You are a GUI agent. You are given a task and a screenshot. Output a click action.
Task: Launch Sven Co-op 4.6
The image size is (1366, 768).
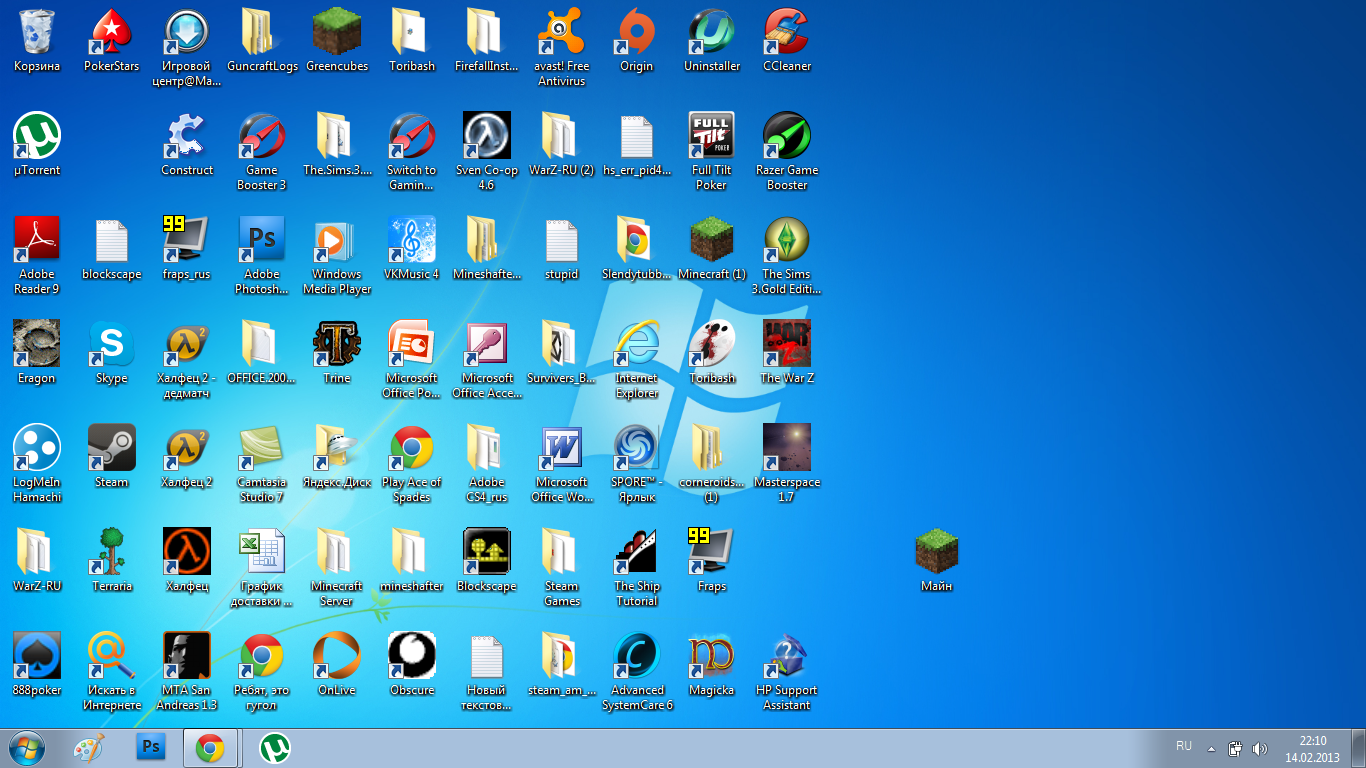487,136
